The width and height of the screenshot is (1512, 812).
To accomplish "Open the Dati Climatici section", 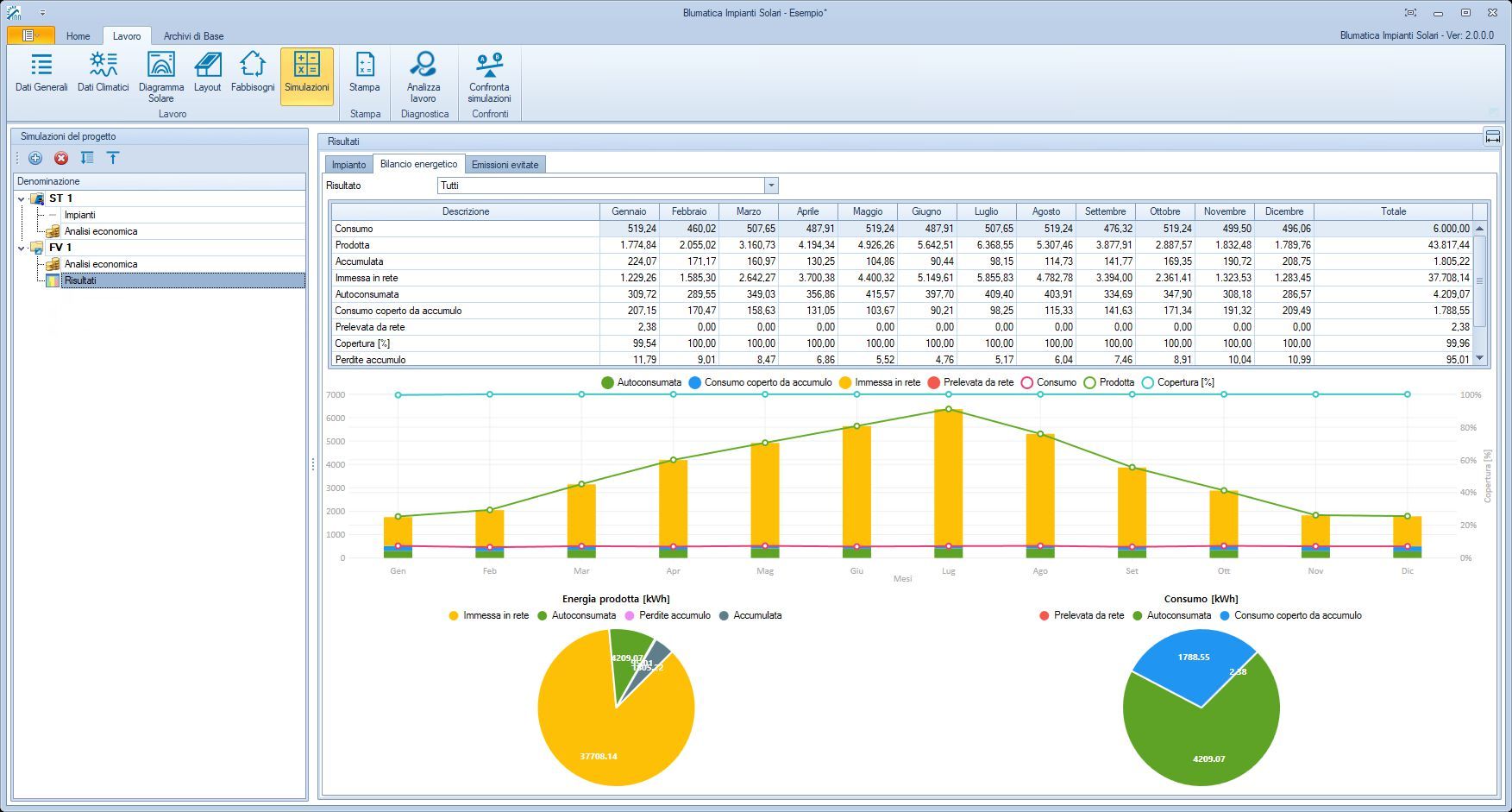I will pyautogui.click(x=103, y=72).
